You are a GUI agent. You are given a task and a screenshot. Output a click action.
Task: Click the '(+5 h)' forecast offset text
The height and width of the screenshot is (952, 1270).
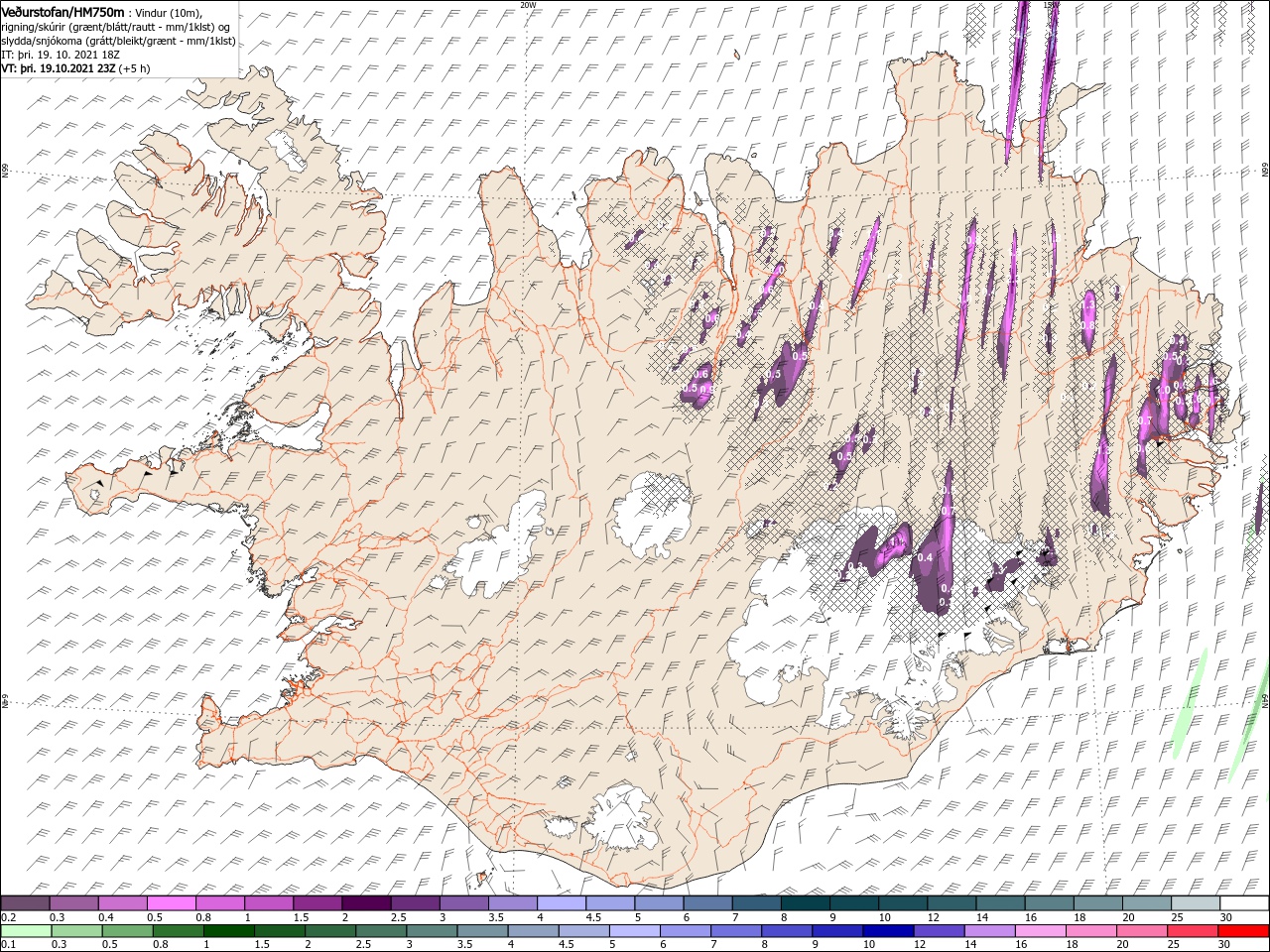pos(134,69)
